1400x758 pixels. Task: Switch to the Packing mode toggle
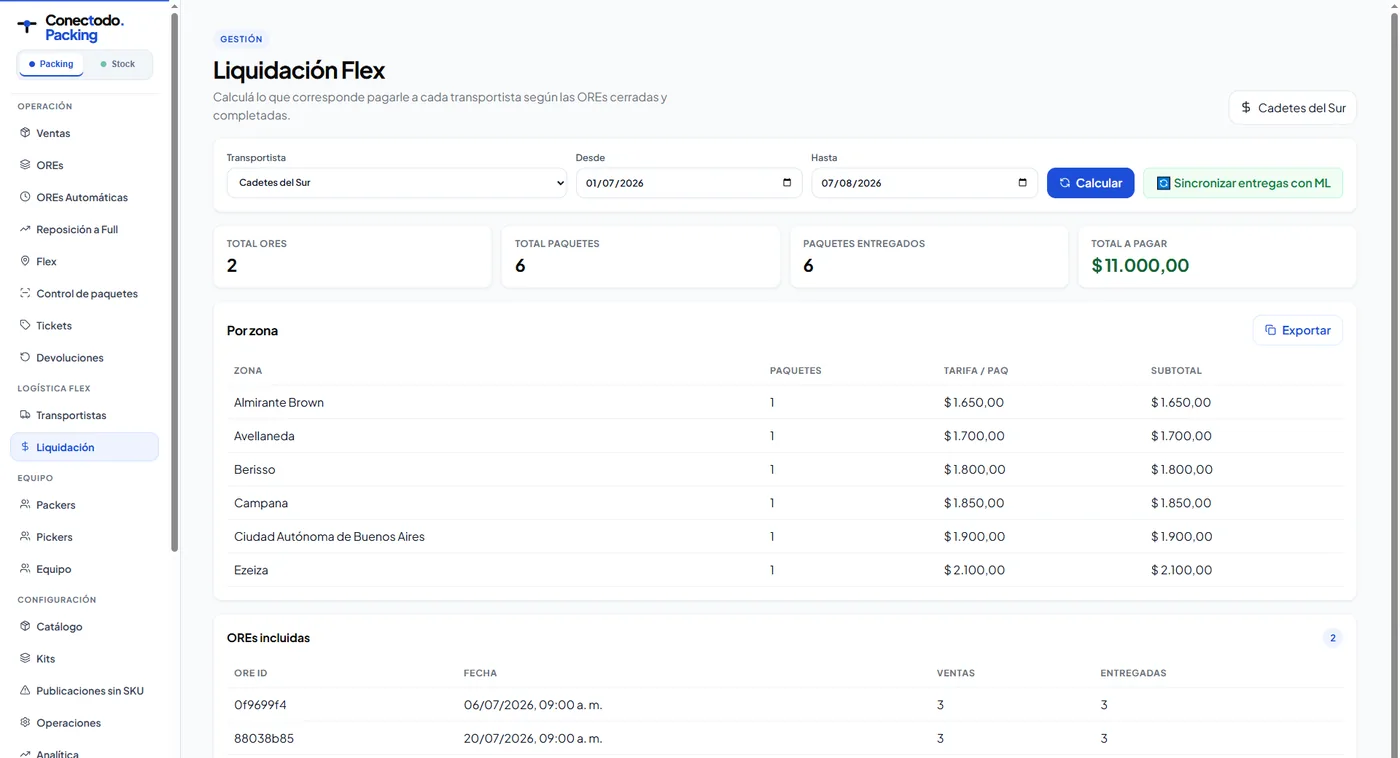tap(51, 64)
